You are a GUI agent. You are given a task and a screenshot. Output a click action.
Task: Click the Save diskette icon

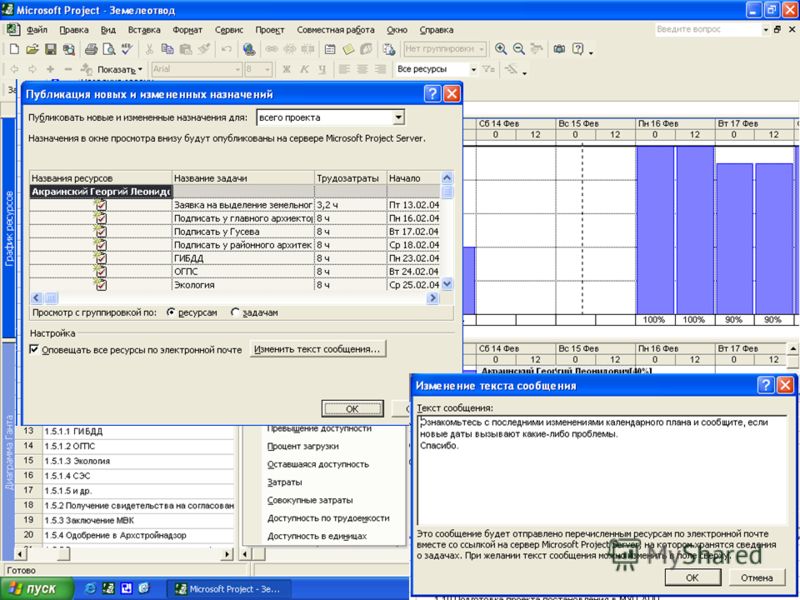click(50, 49)
